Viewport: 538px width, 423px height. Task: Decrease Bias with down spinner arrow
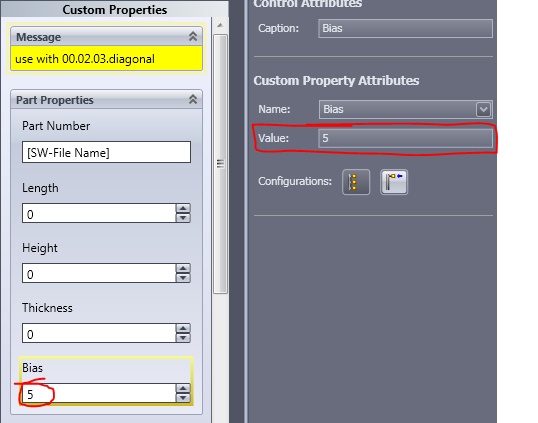pyautogui.click(x=183, y=398)
